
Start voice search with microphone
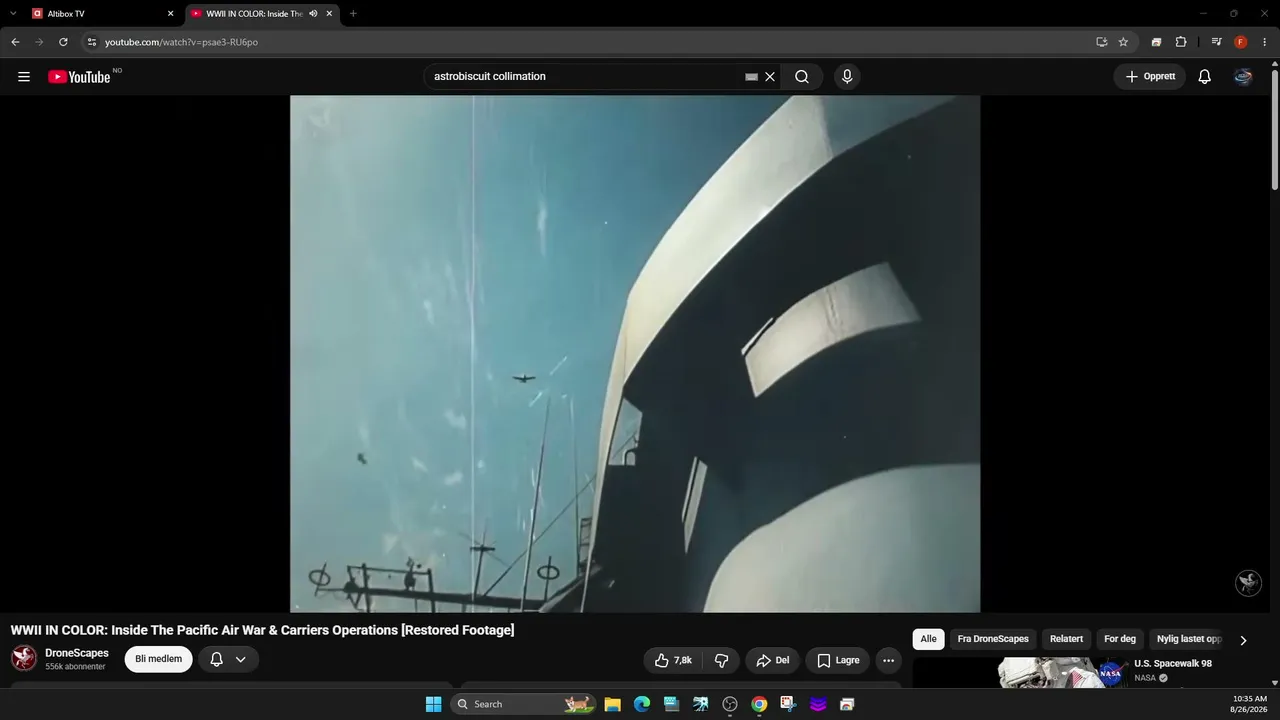(x=847, y=77)
